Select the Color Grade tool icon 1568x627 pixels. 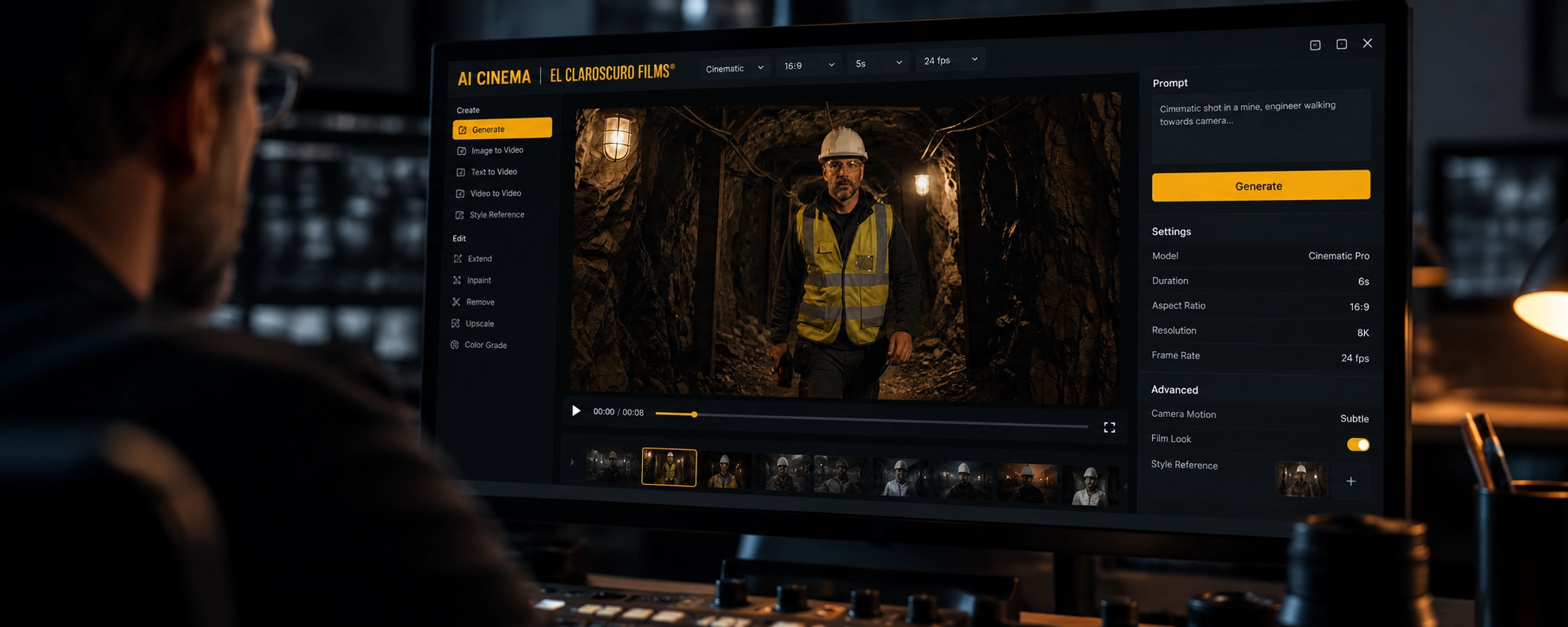(455, 345)
